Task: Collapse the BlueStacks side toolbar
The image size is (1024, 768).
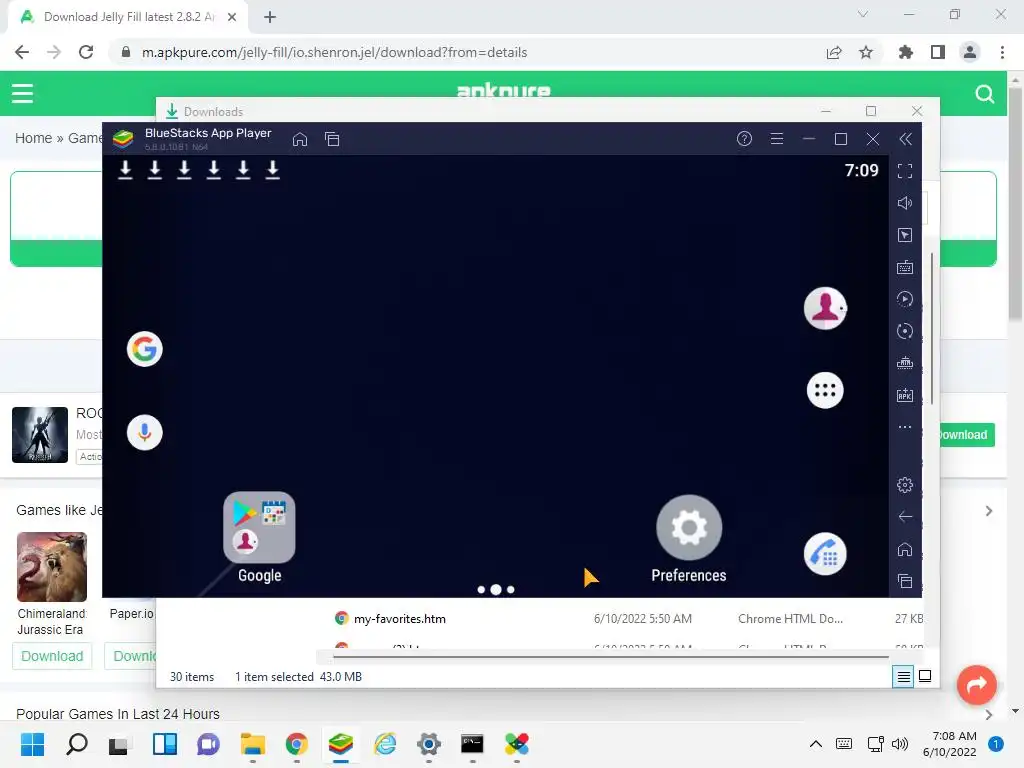Action: click(x=905, y=139)
